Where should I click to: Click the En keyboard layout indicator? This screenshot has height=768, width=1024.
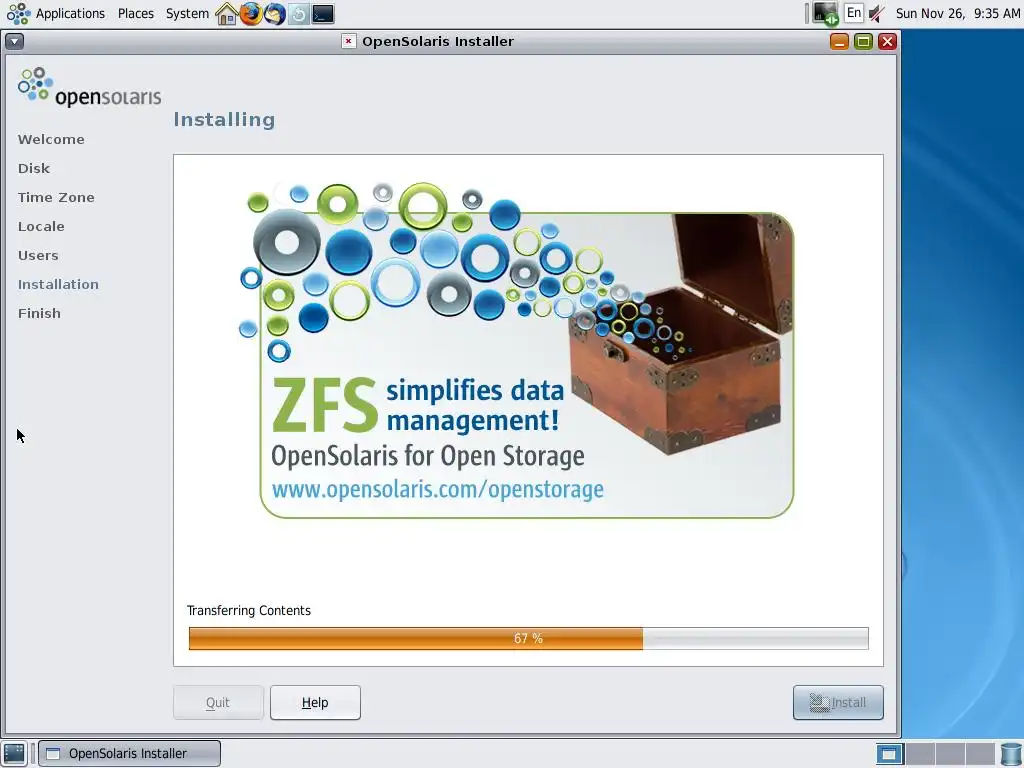click(854, 13)
